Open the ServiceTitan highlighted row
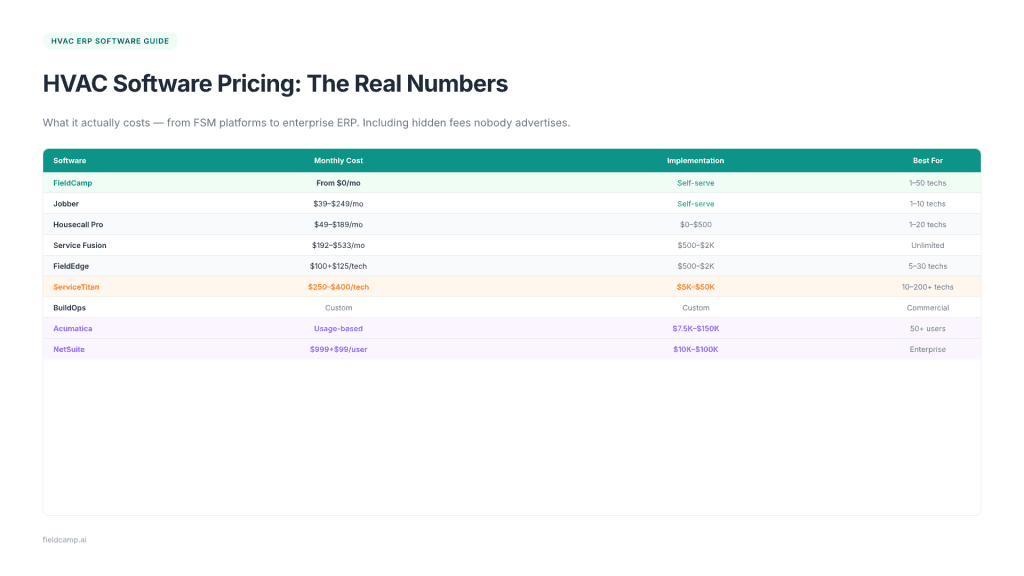 74,287
